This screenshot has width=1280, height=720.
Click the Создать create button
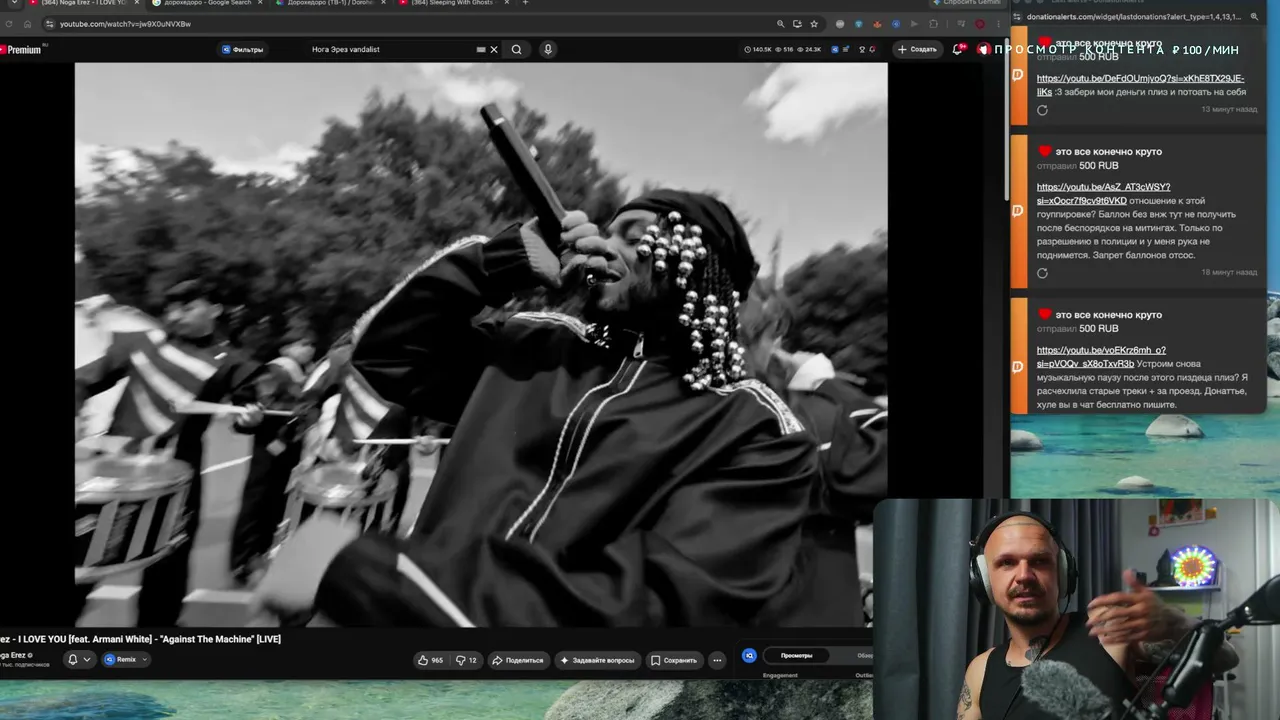[x=917, y=49]
